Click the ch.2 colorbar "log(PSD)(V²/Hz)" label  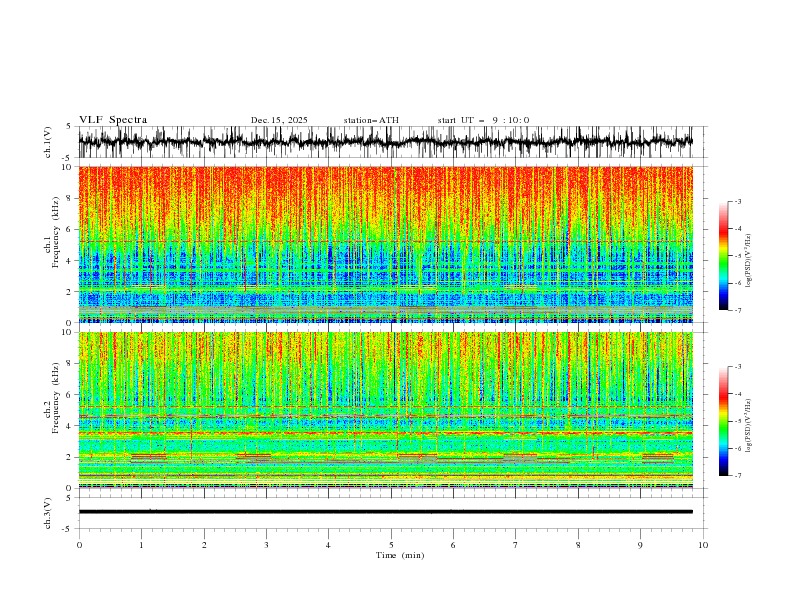[748, 425]
